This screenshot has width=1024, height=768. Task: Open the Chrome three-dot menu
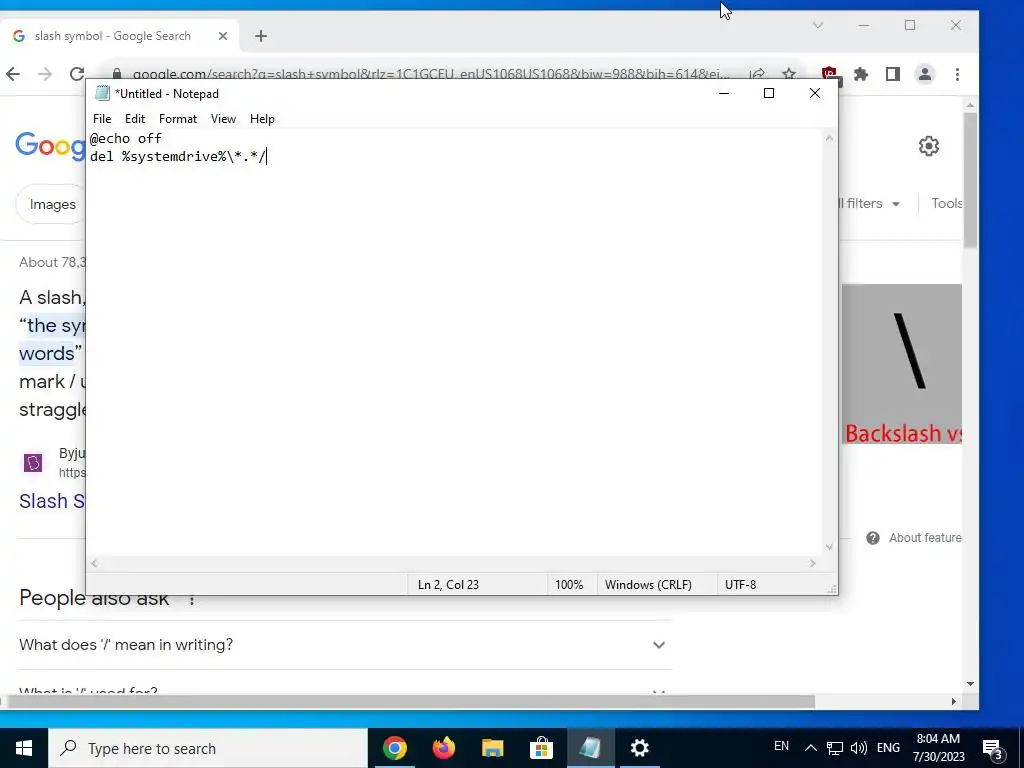coord(957,74)
